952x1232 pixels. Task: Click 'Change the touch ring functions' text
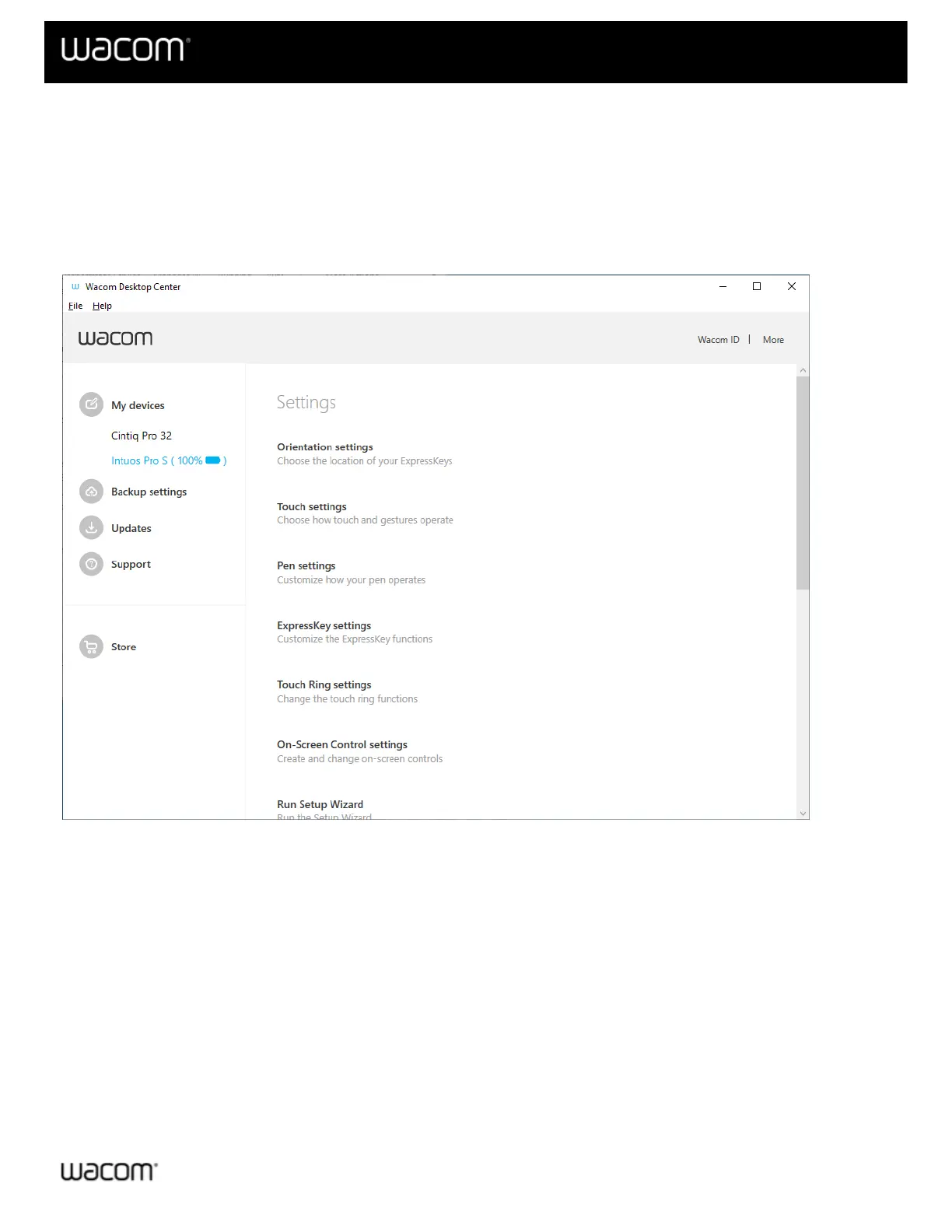pos(347,699)
